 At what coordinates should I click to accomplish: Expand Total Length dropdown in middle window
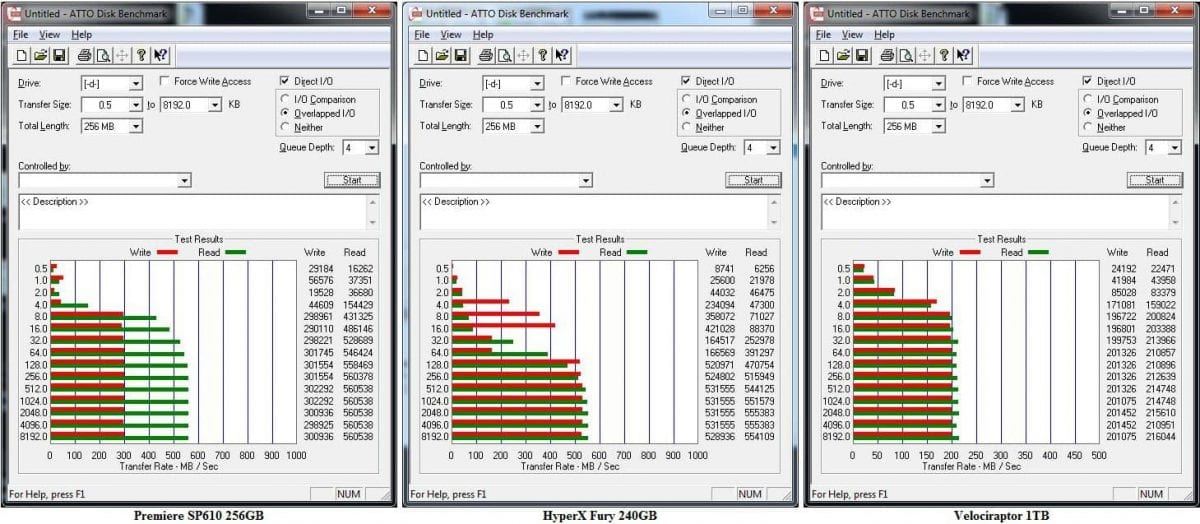tap(537, 127)
